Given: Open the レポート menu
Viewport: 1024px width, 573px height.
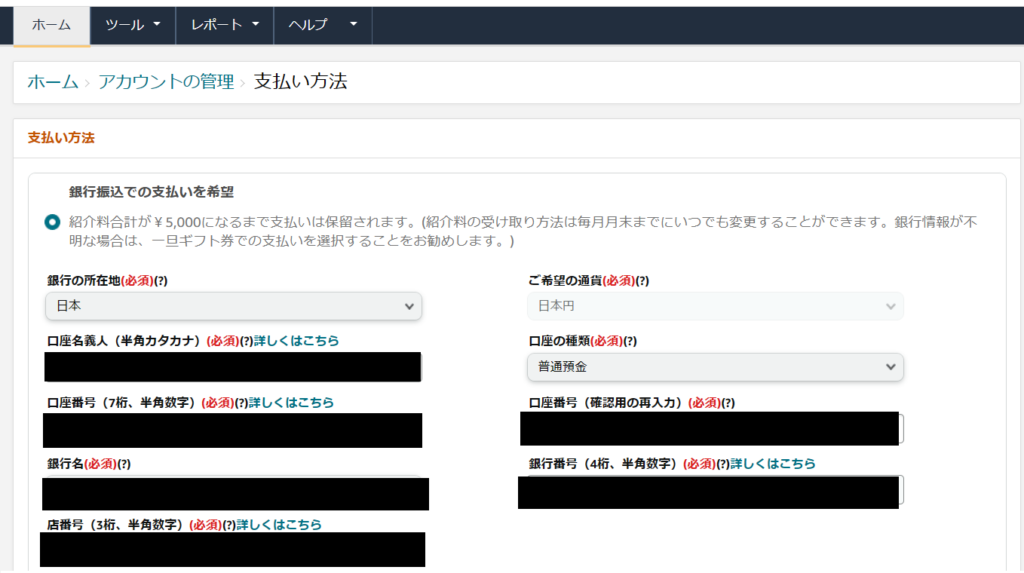Looking at the screenshot, I should pyautogui.click(x=224, y=25).
